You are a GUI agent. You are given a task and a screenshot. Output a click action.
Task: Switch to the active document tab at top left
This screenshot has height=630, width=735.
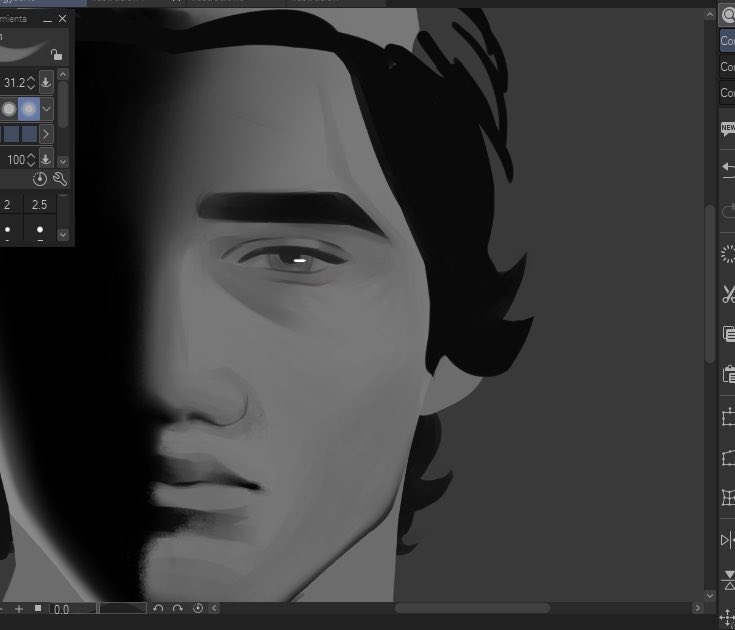[43, 3]
